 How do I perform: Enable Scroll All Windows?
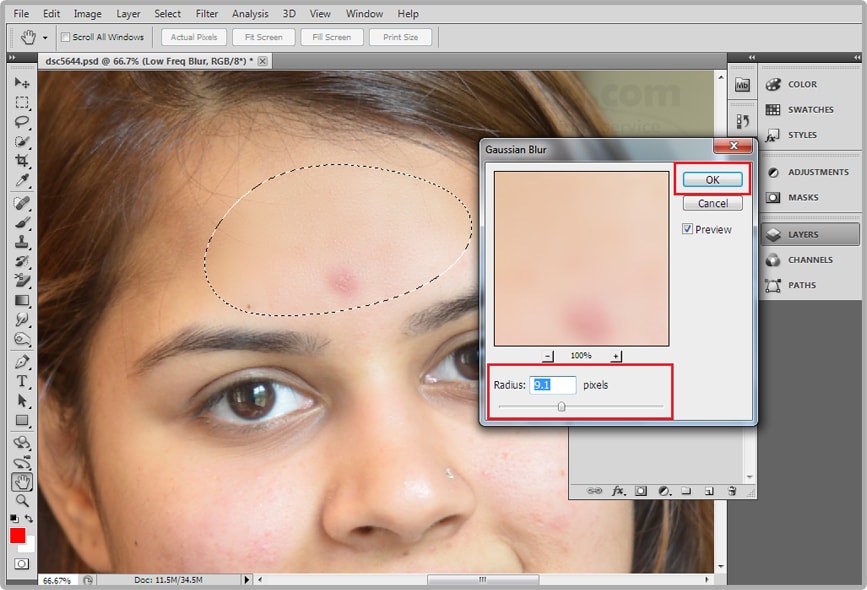coord(64,37)
